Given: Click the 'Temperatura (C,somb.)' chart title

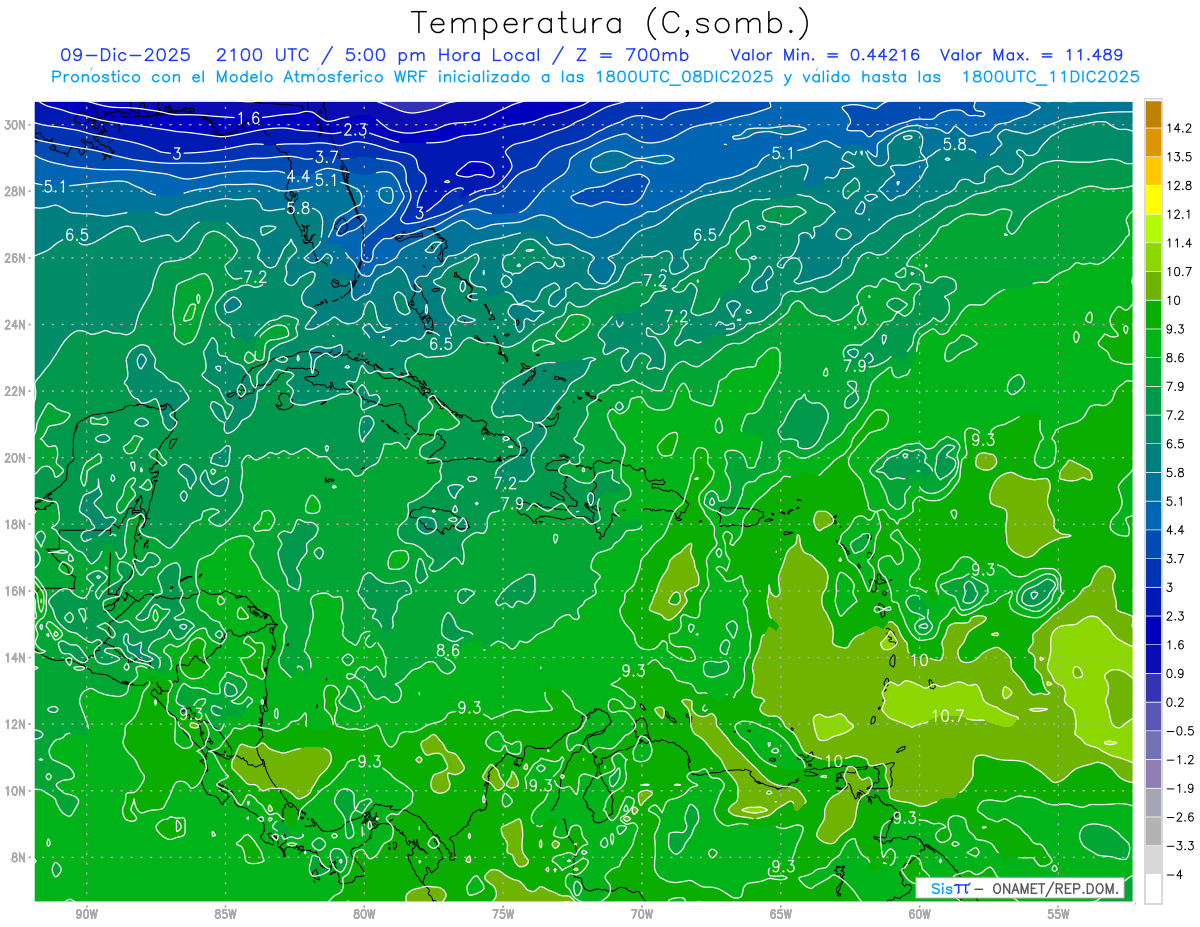Looking at the screenshot, I should (x=610, y=23).
